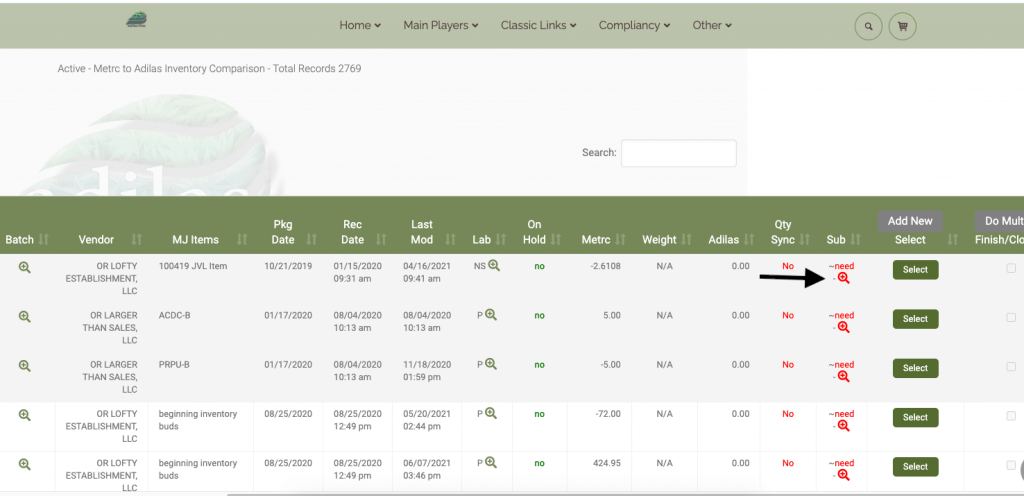The height and width of the screenshot is (496, 1024).
Task: Click the '~need' link in ACDC-B row
Action: pos(842,315)
